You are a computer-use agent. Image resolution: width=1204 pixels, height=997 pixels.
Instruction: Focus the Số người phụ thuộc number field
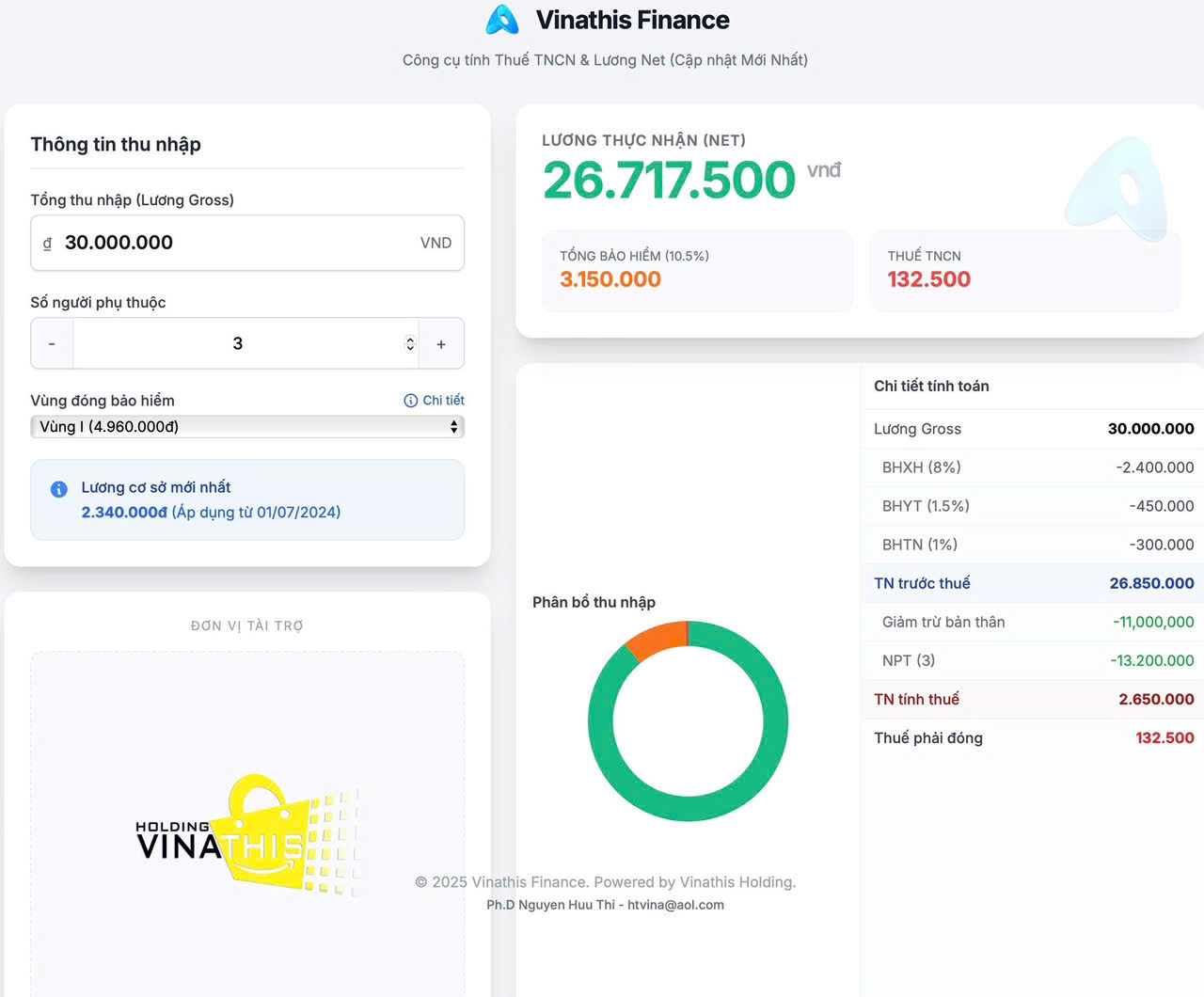pos(237,344)
